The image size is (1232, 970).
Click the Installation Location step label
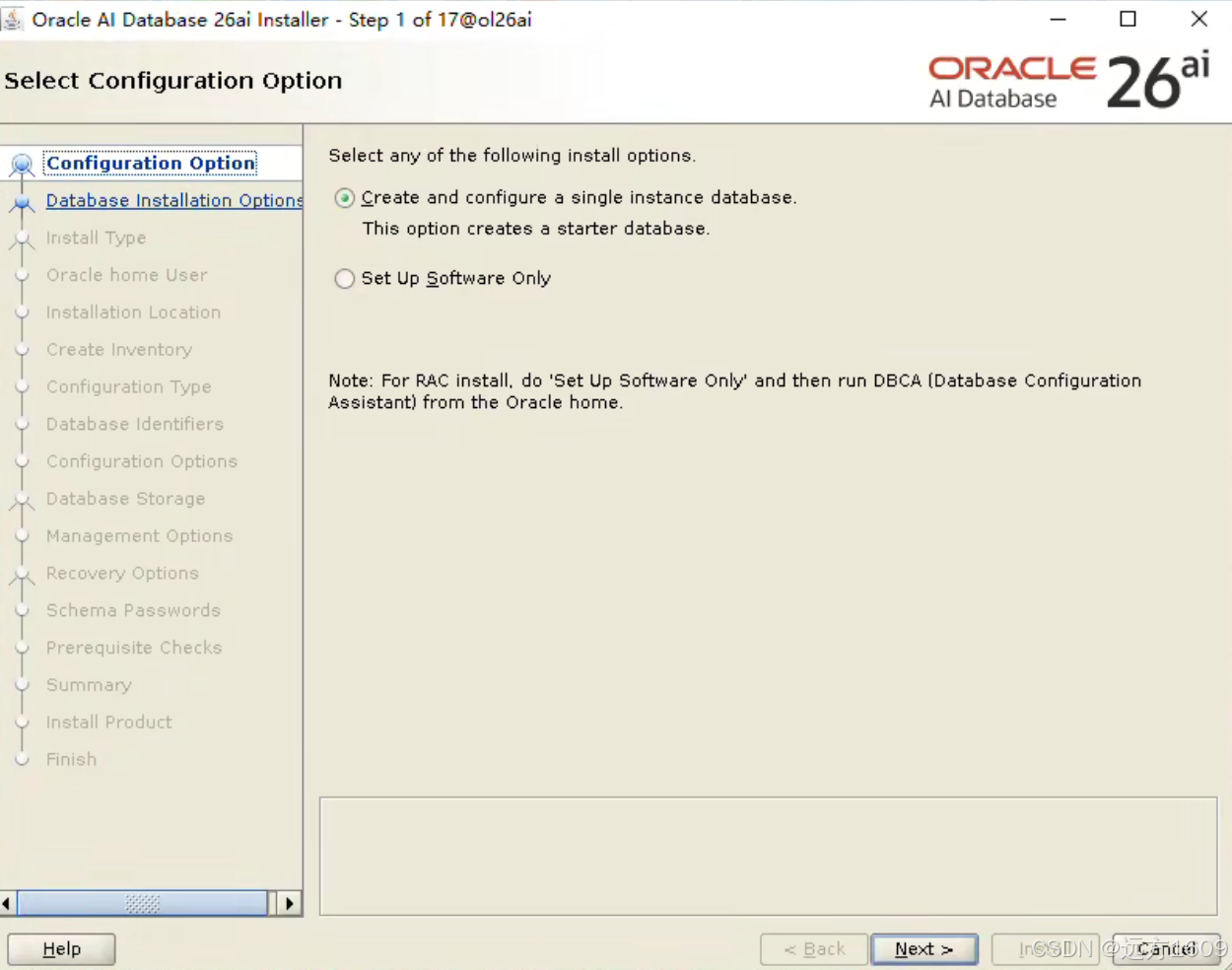(x=133, y=312)
